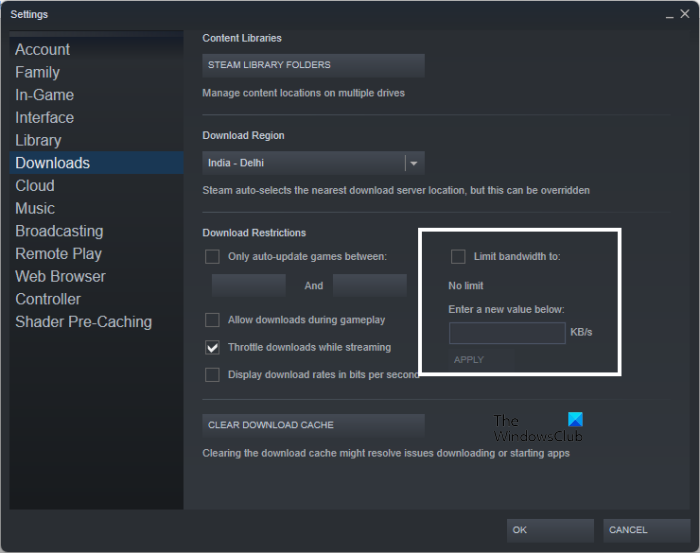Click the Manage content locations on multiple drives text
Image resolution: width=700 pixels, height=553 pixels.
(x=304, y=93)
